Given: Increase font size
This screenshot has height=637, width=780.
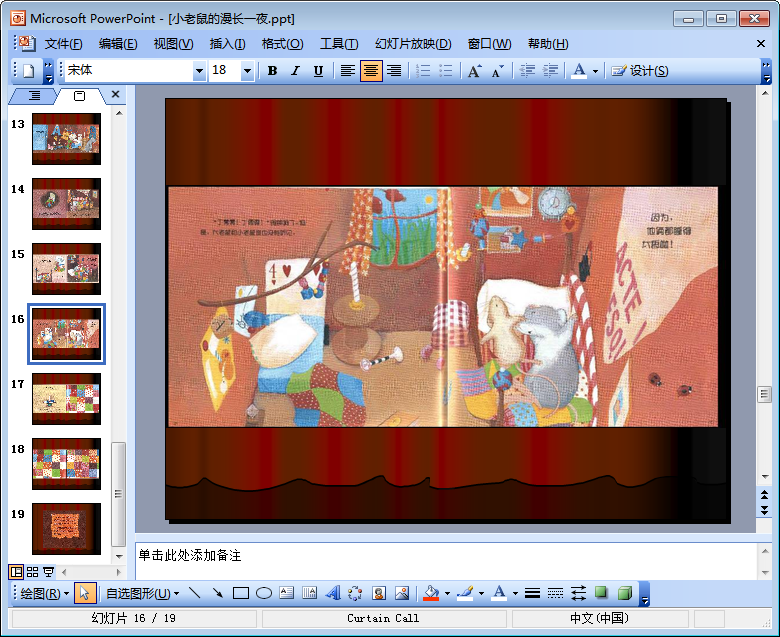Looking at the screenshot, I should [474, 71].
